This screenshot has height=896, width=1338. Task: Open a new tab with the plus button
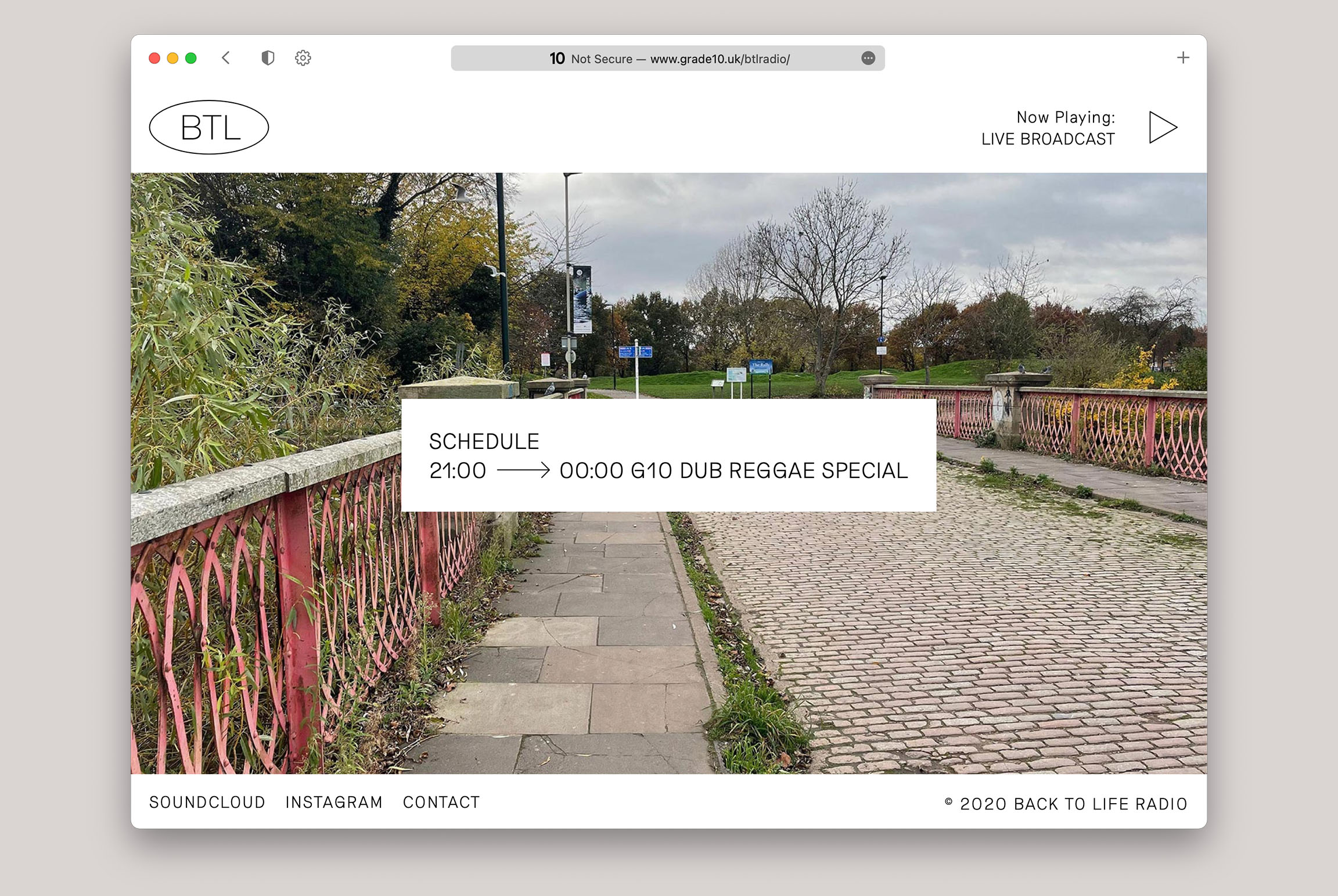click(x=1183, y=57)
